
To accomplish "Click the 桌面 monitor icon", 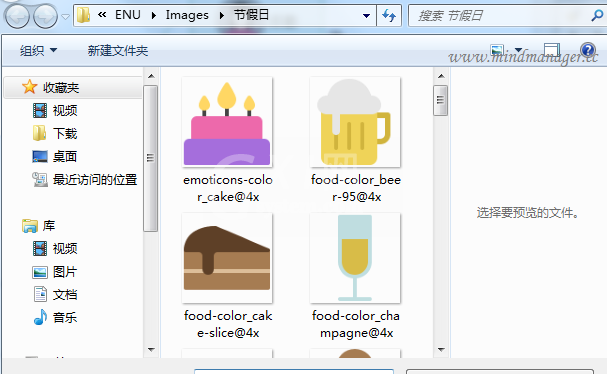I will (x=39, y=156).
